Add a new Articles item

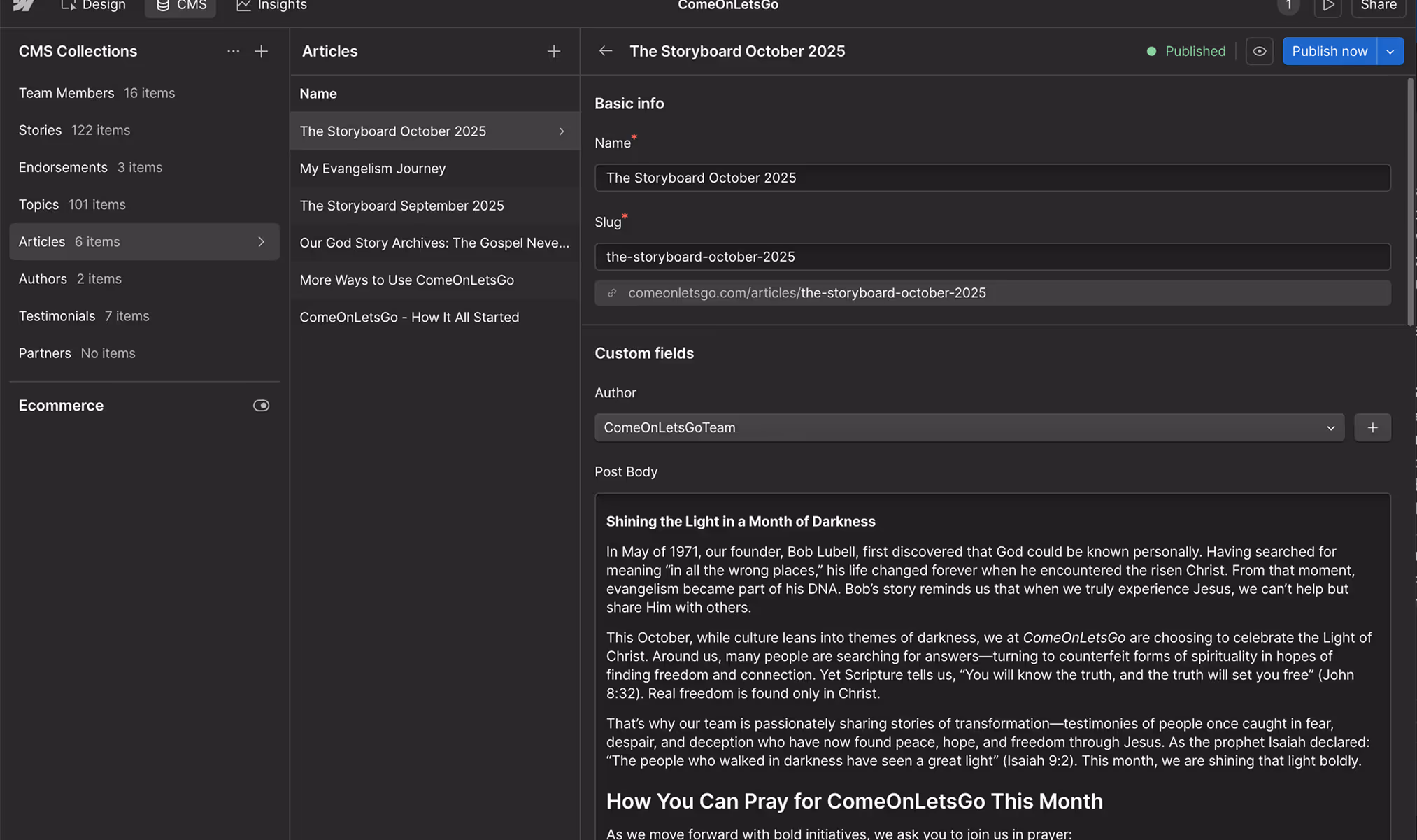click(x=553, y=51)
